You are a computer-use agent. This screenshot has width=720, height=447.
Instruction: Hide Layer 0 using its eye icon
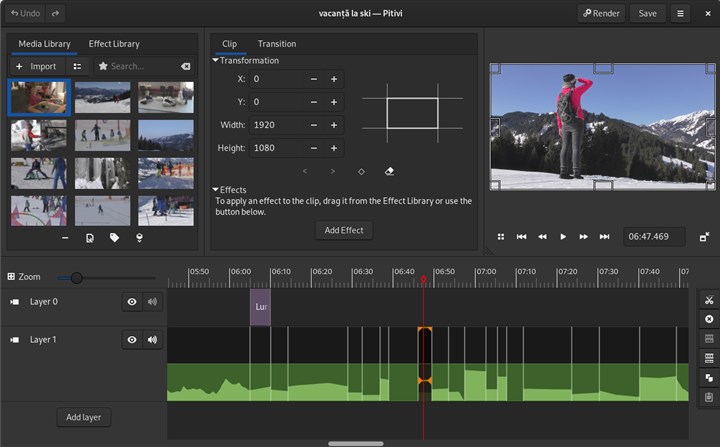132,302
